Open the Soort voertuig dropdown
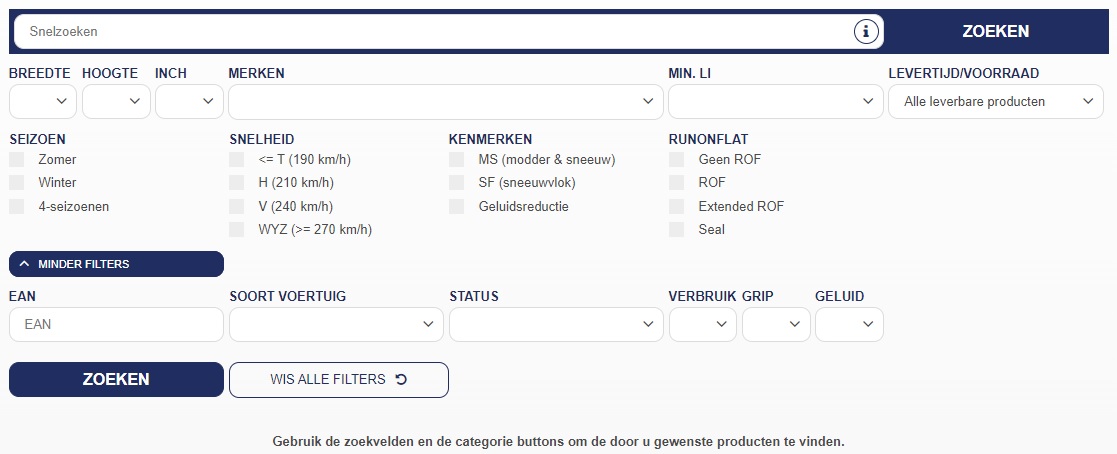The image size is (1117, 454). pos(336,324)
